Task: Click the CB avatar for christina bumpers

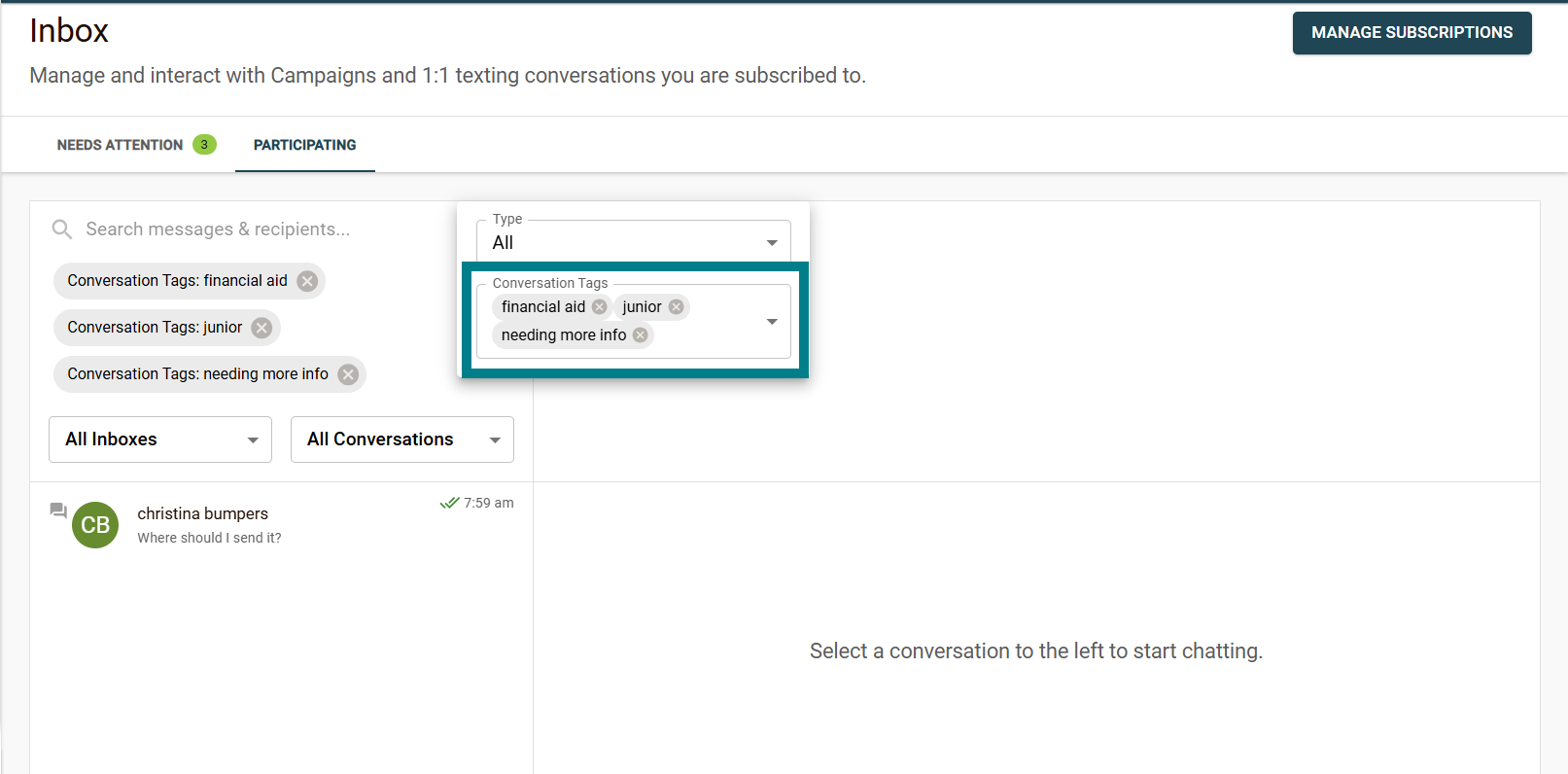Action: click(95, 525)
